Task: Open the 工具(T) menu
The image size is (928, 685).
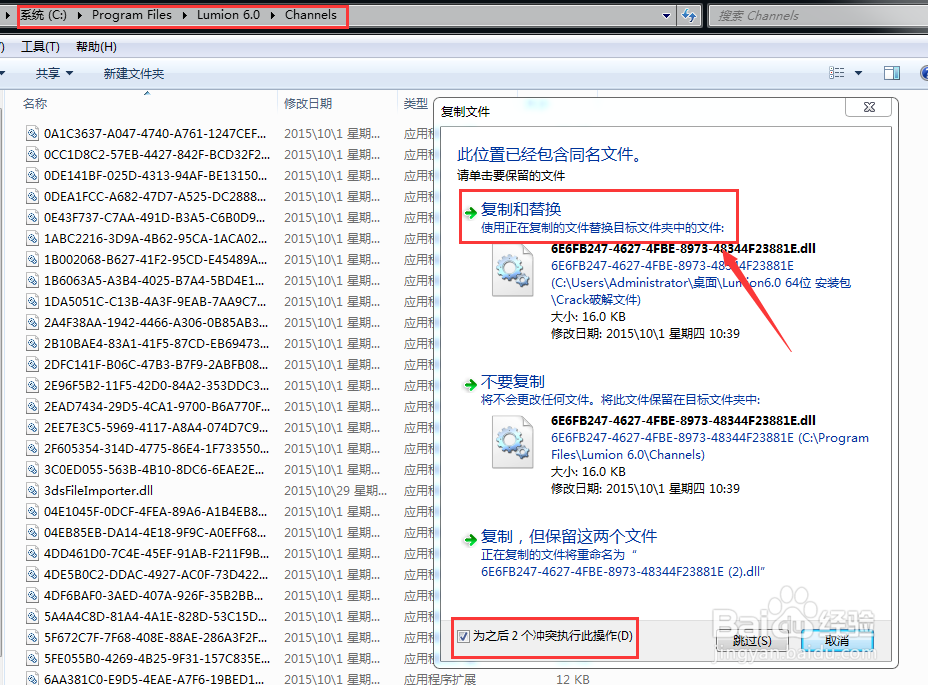Action: [40, 47]
